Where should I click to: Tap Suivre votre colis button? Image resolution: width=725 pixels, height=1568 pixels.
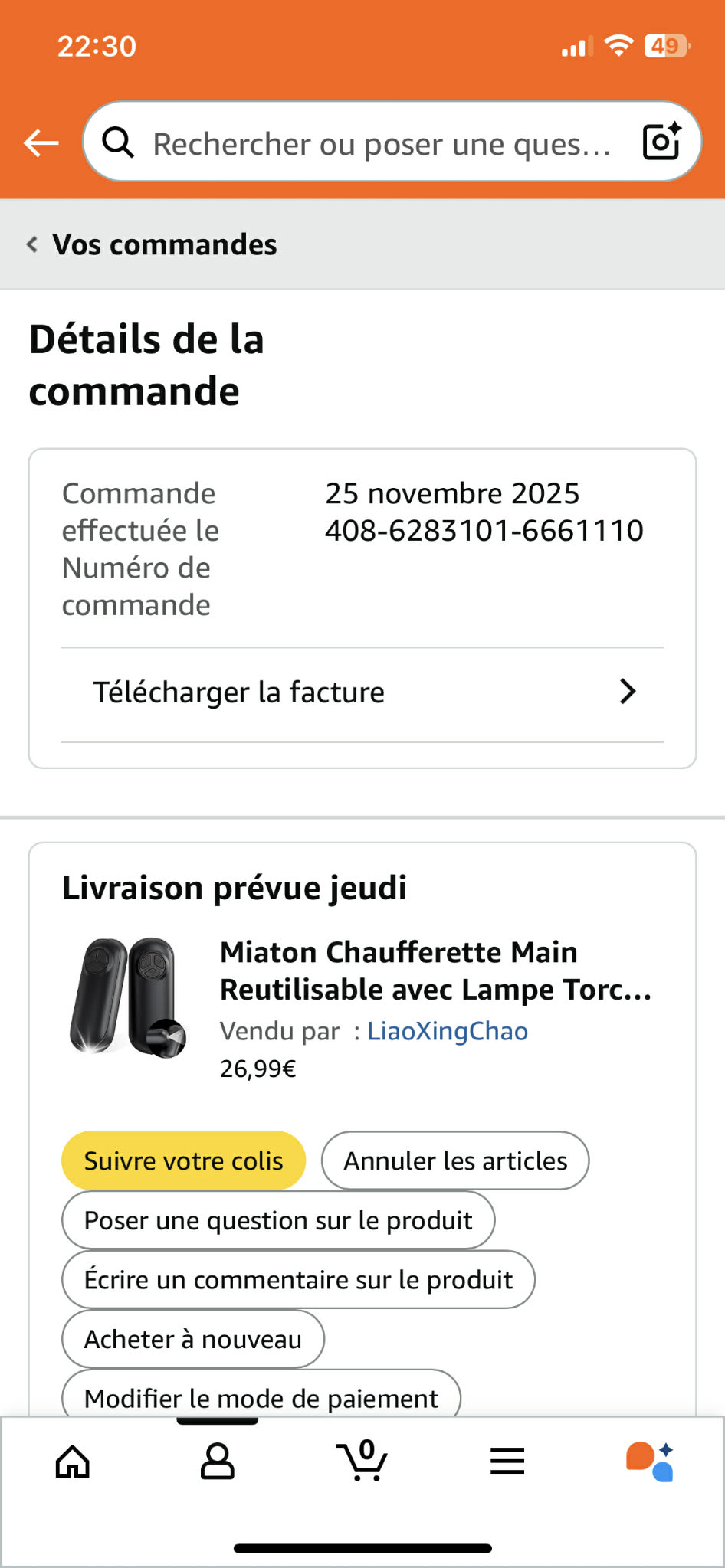coord(183,1160)
